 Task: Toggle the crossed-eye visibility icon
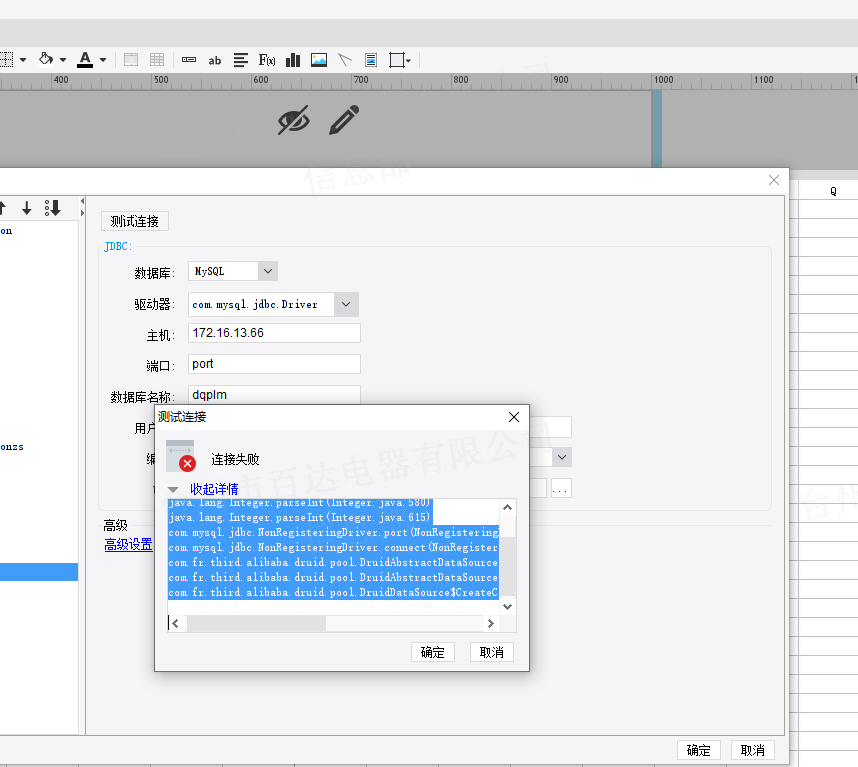coord(293,121)
